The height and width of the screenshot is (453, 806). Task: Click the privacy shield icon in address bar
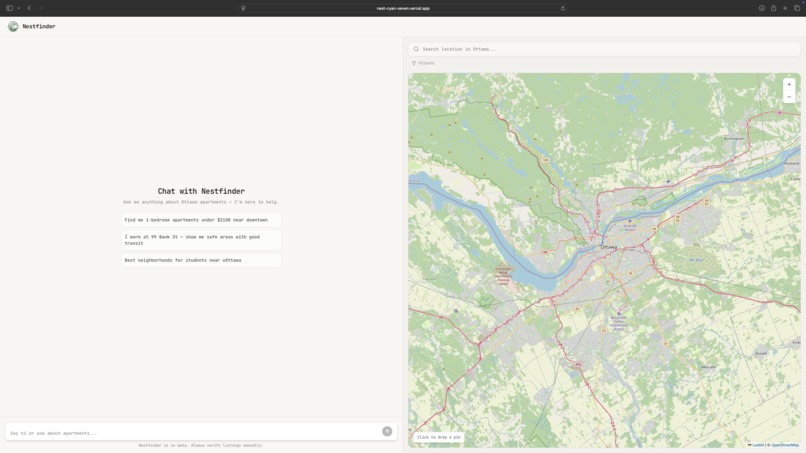pyautogui.click(x=243, y=8)
